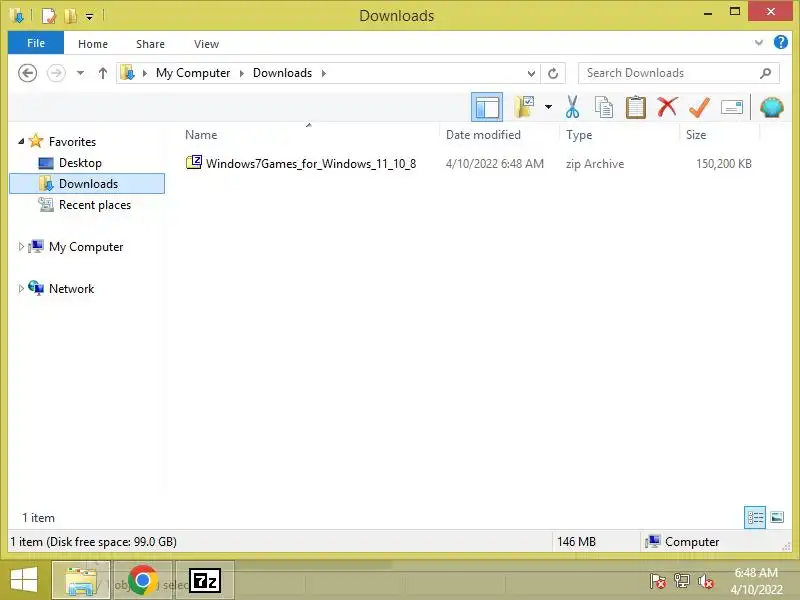
Task: Click the search magnifier icon
Action: (765, 73)
